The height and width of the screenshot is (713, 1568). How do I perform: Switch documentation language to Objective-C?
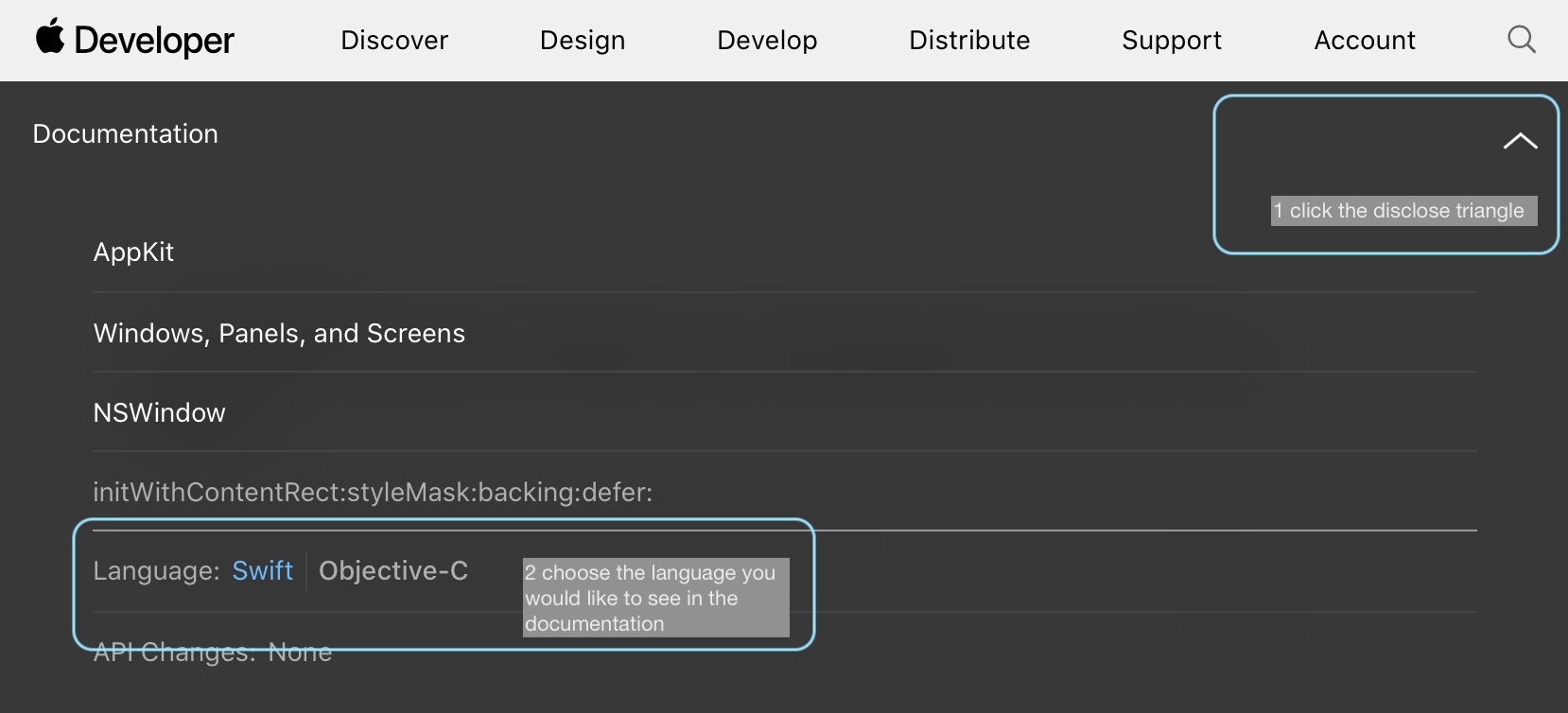coord(392,570)
